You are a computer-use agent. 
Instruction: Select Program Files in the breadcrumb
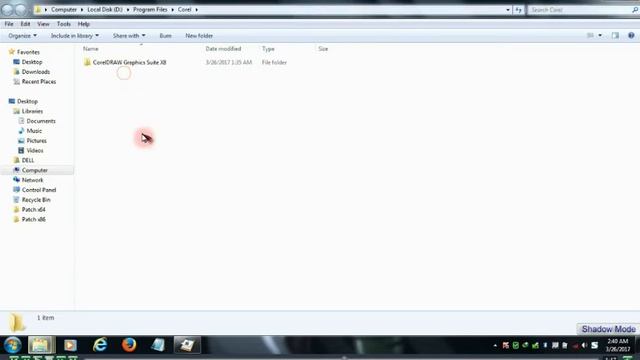coord(150,9)
